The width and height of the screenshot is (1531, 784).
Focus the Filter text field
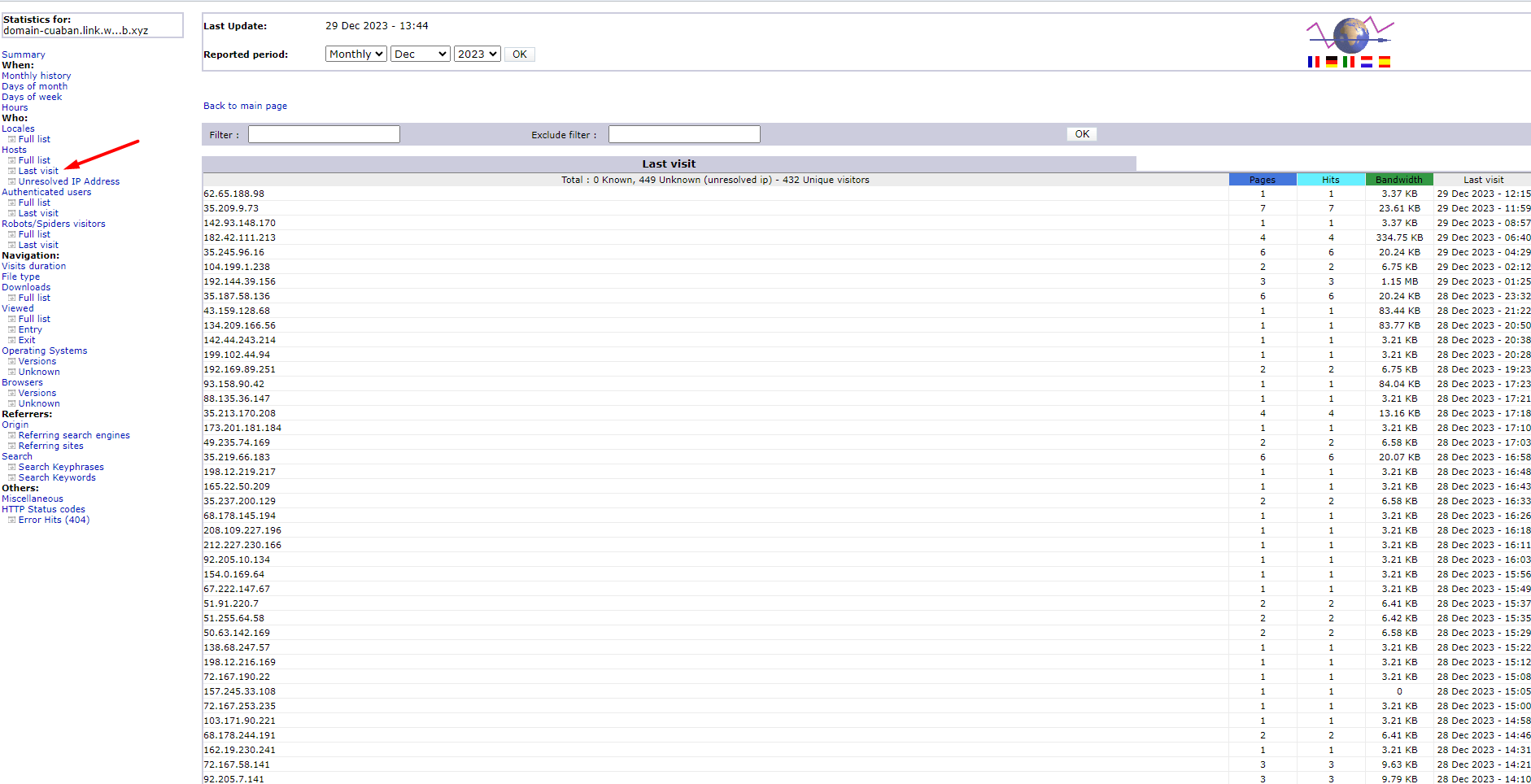pos(324,134)
